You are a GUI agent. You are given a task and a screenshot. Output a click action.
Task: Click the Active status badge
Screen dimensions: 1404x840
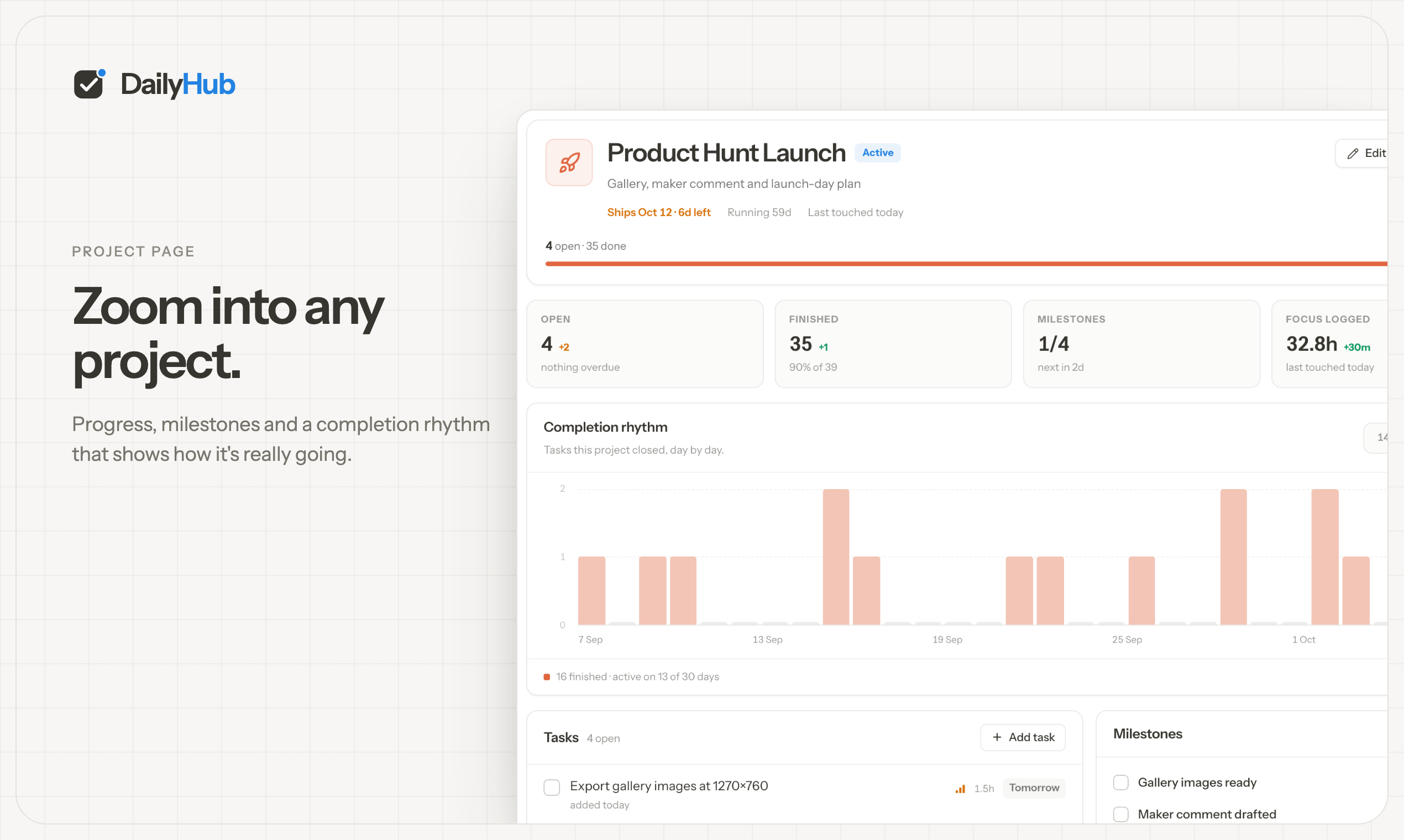pos(878,153)
